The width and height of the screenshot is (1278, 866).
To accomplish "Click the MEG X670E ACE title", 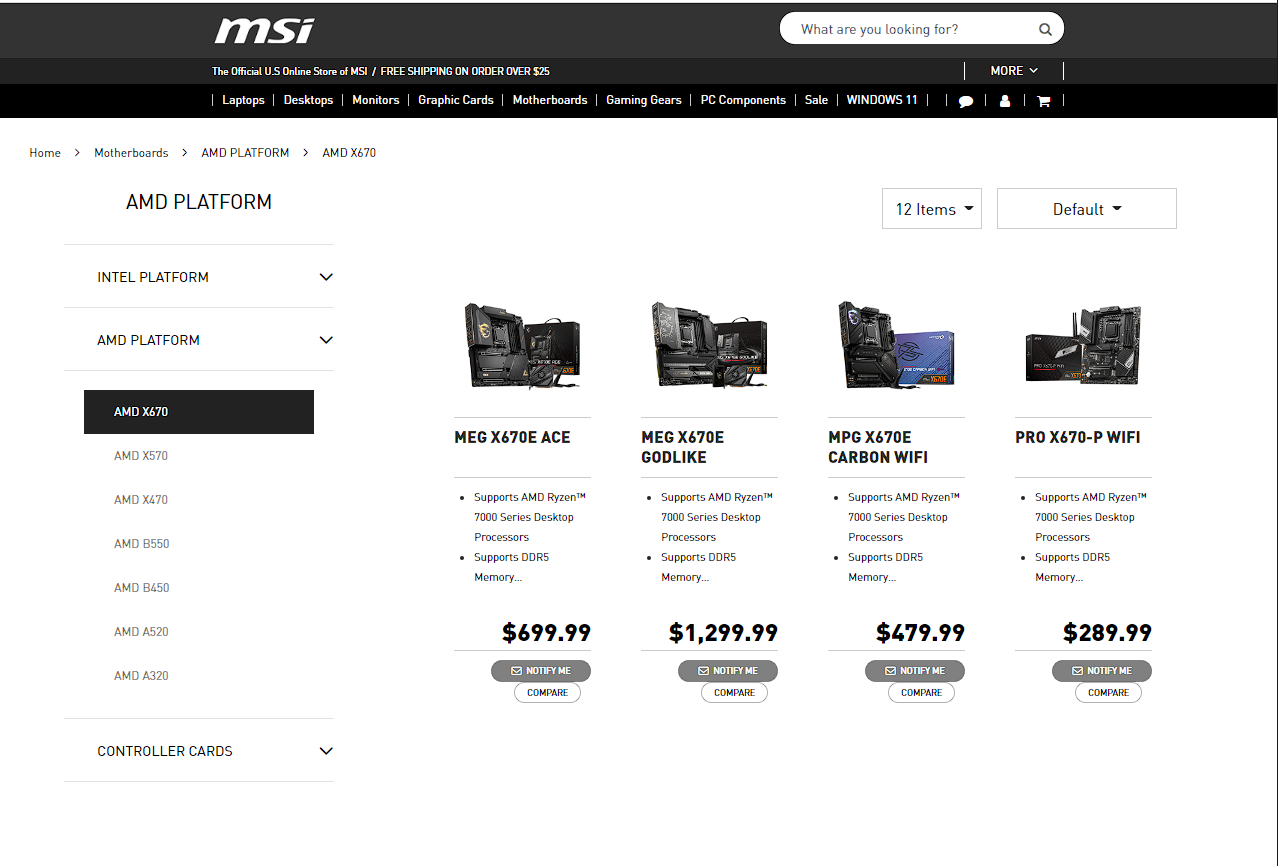I will pyautogui.click(x=512, y=437).
